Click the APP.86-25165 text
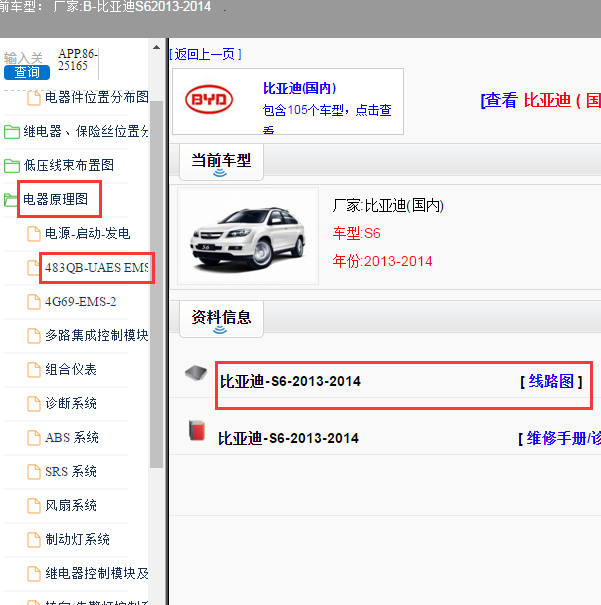Screen dimensions: 601x605 (x=78, y=60)
